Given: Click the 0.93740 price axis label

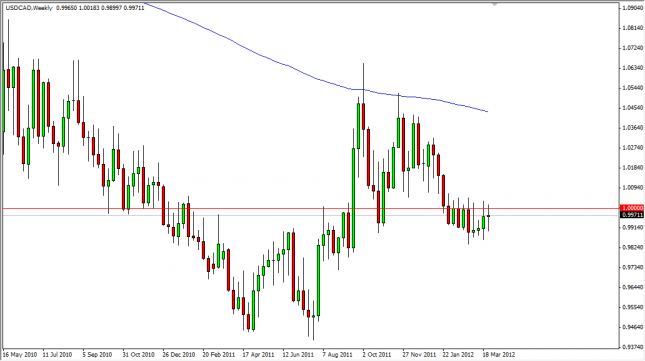Looking at the screenshot, I should [633, 347].
